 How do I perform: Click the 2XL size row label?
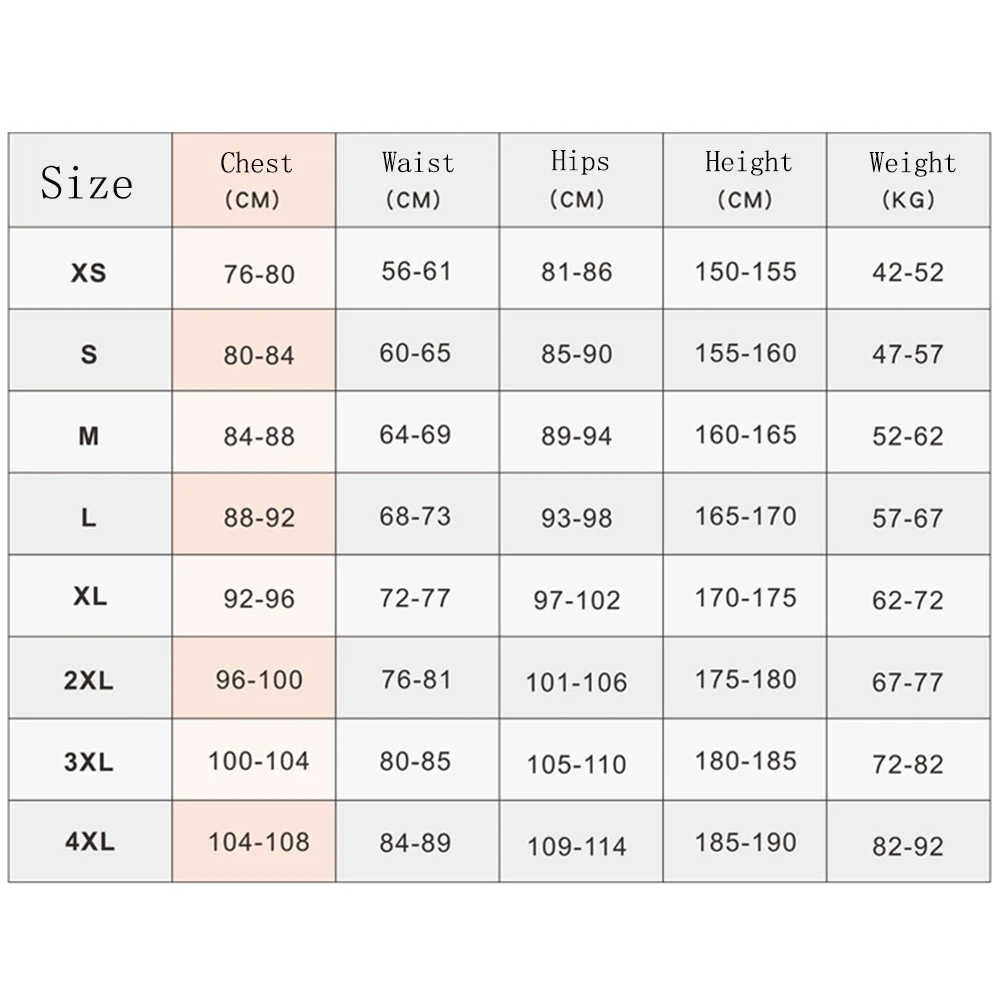pyautogui.click(x=88, y=681)
